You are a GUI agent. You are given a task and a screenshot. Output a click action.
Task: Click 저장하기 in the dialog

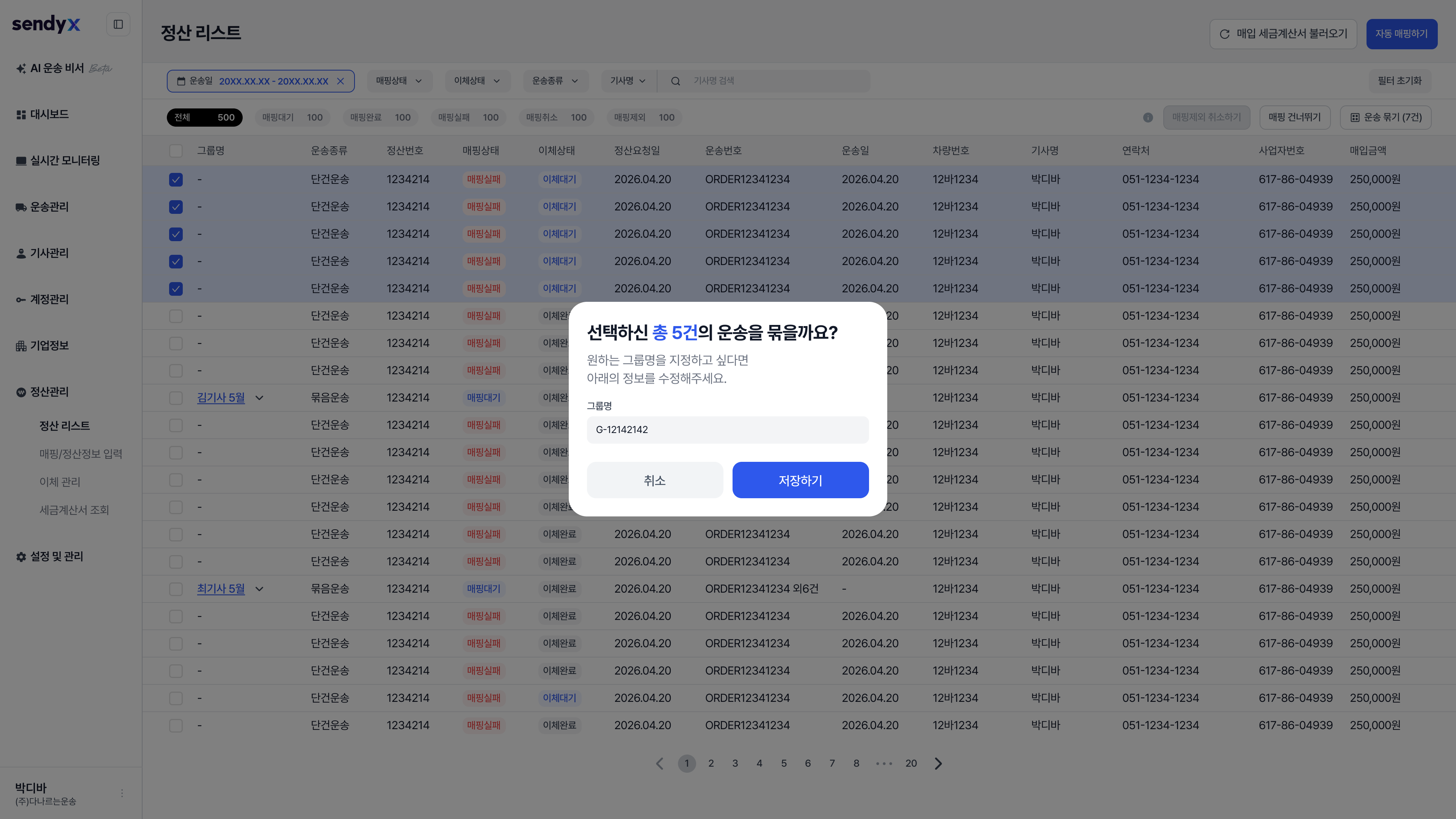[x=800, y=480]
